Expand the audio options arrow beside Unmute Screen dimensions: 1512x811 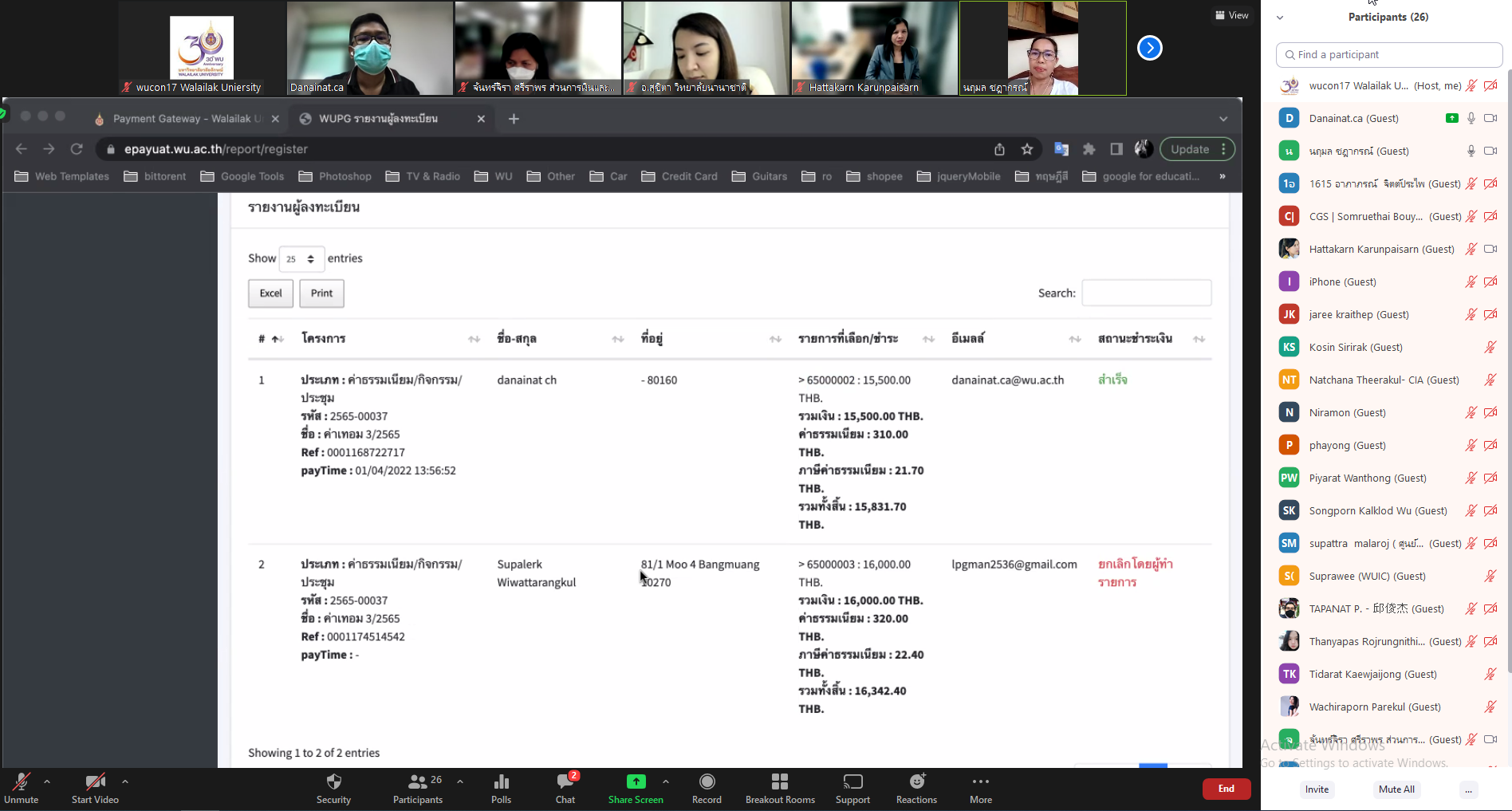(47, 781)
